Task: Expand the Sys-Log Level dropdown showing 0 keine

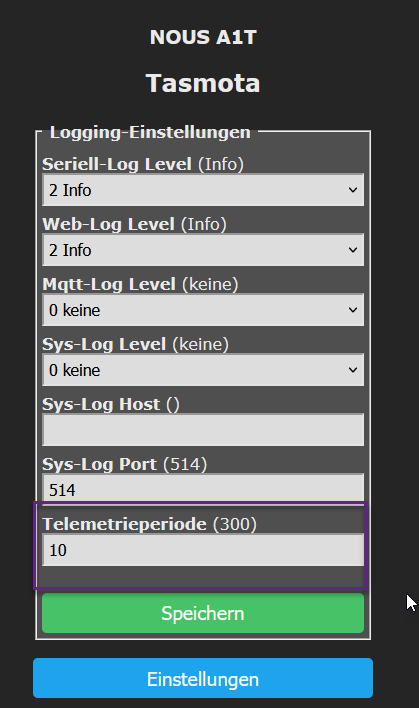Action: (203, 370)
